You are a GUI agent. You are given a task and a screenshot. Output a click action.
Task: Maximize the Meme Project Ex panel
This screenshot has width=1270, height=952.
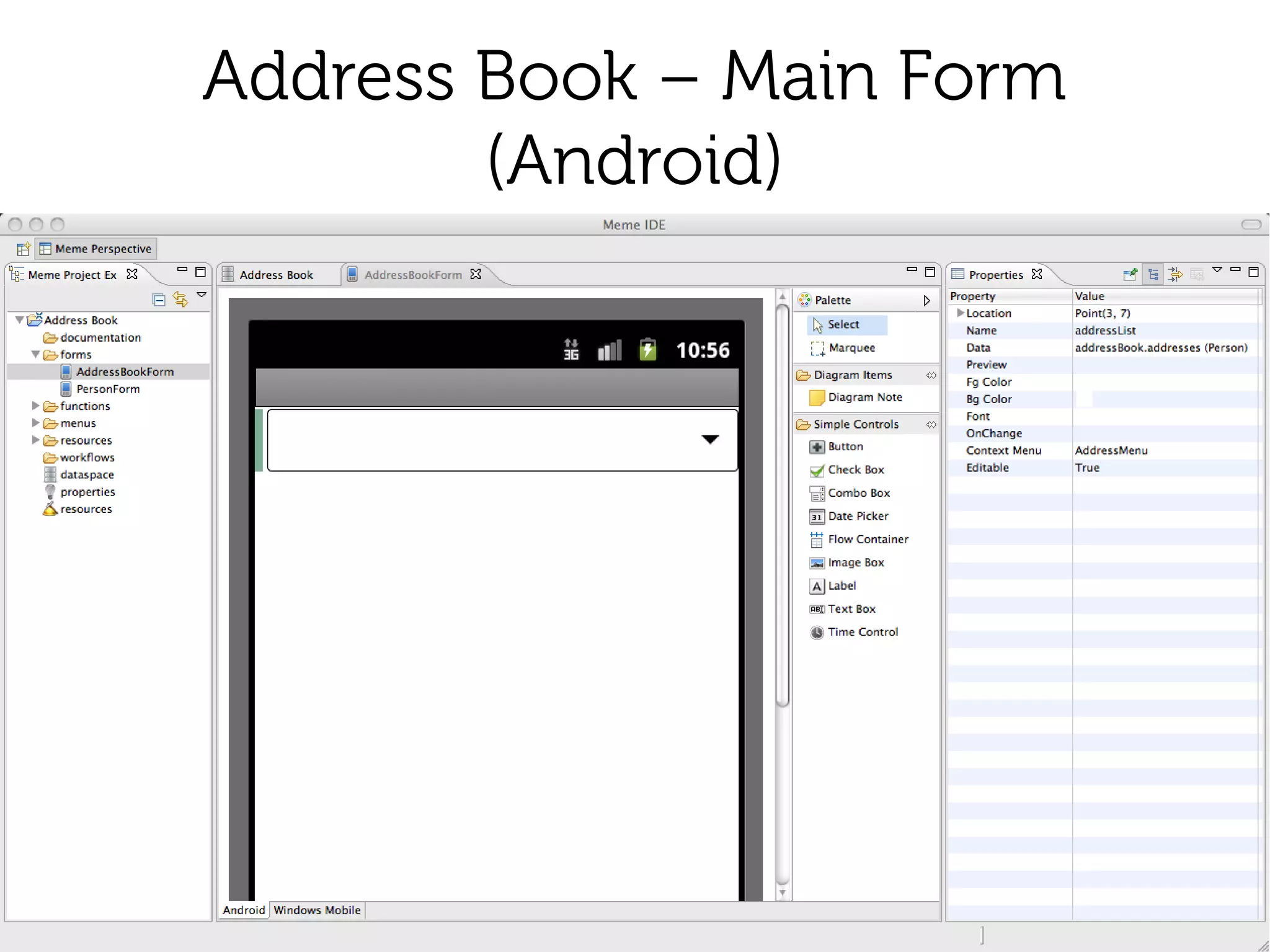pos(200,272)
